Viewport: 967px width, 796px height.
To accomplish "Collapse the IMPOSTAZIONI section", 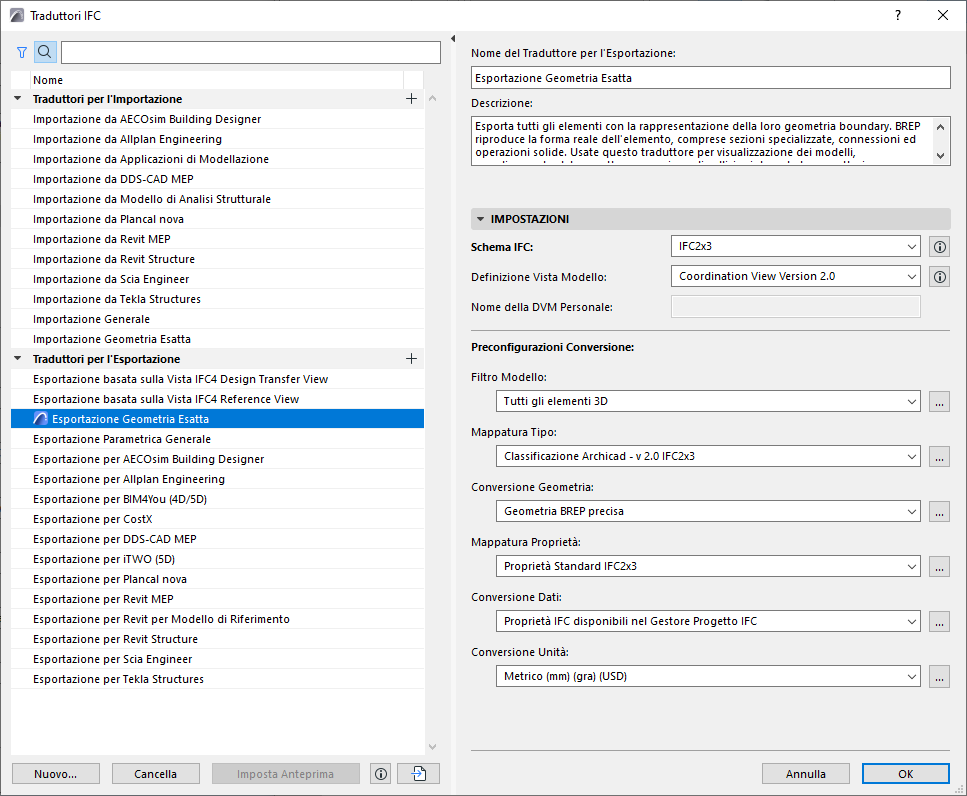I will pos(481,219).
